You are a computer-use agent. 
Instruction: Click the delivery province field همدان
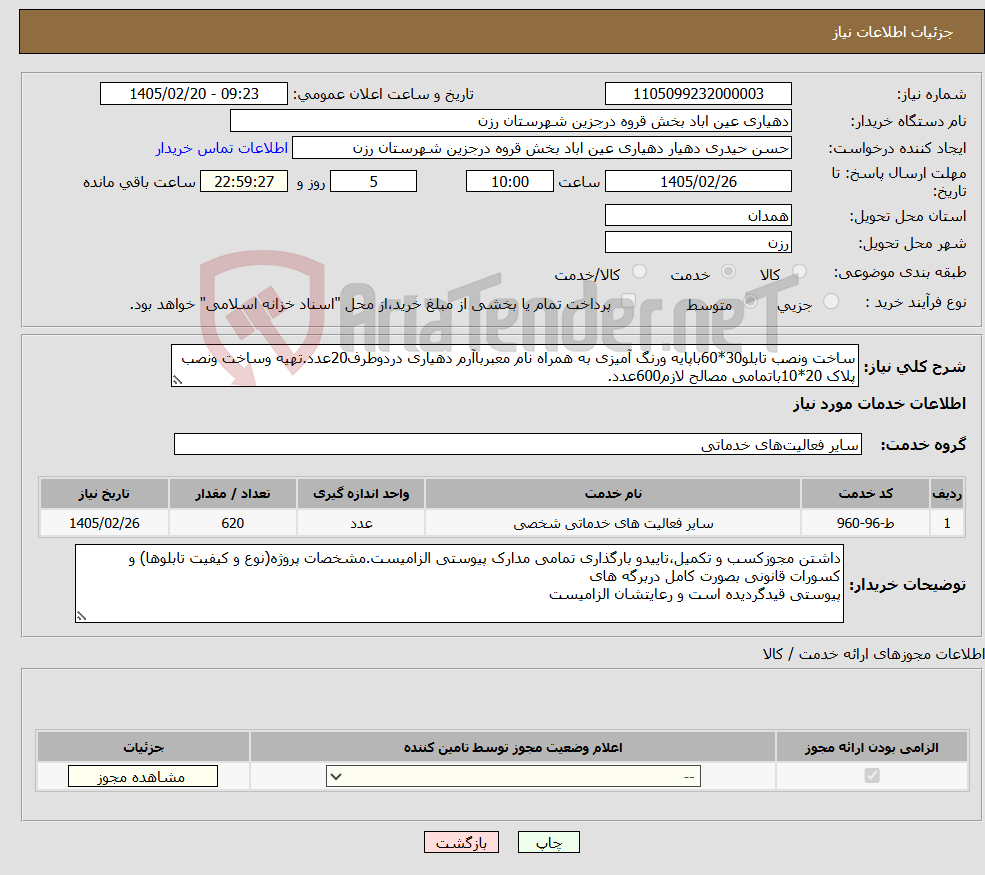click(x=698, y=215)
